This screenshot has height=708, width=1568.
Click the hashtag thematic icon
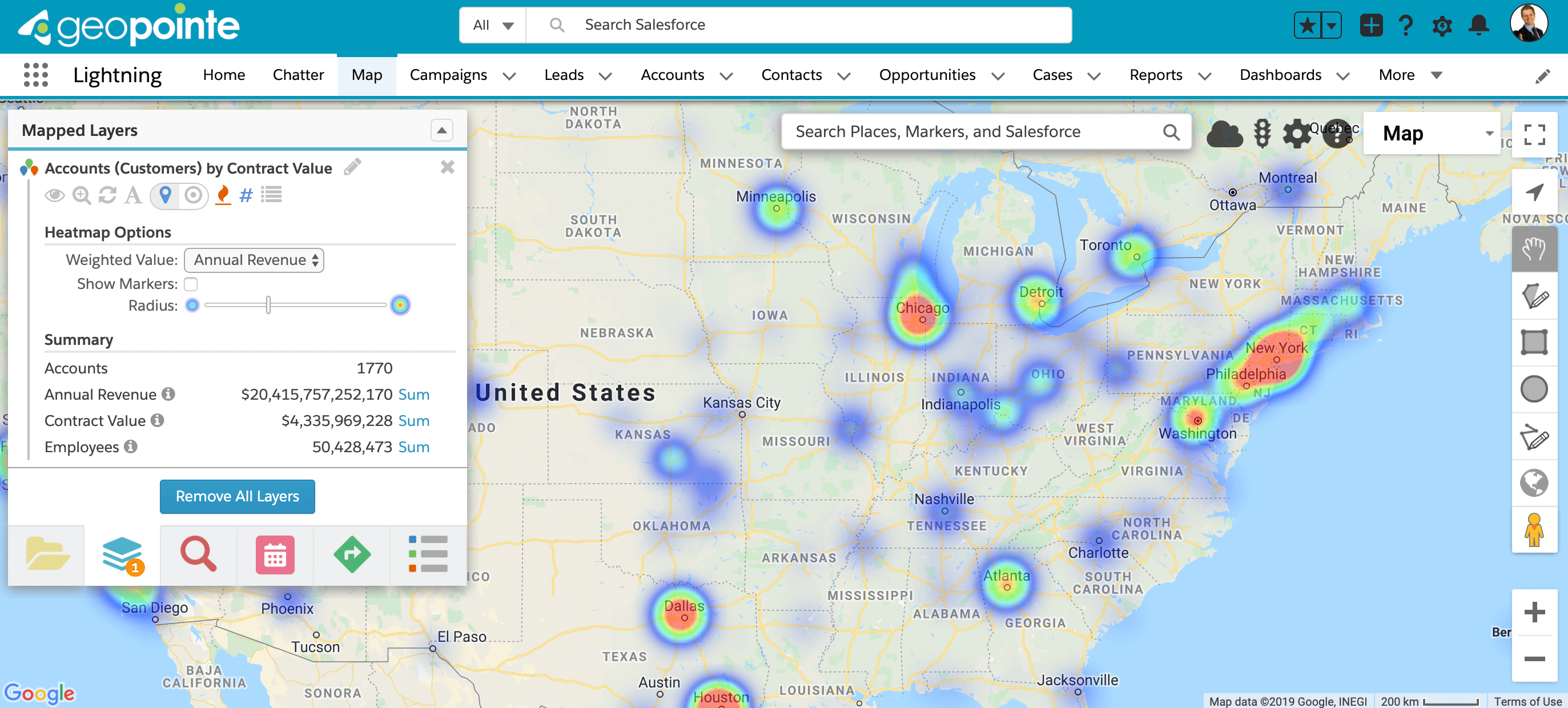pos(246,195)
